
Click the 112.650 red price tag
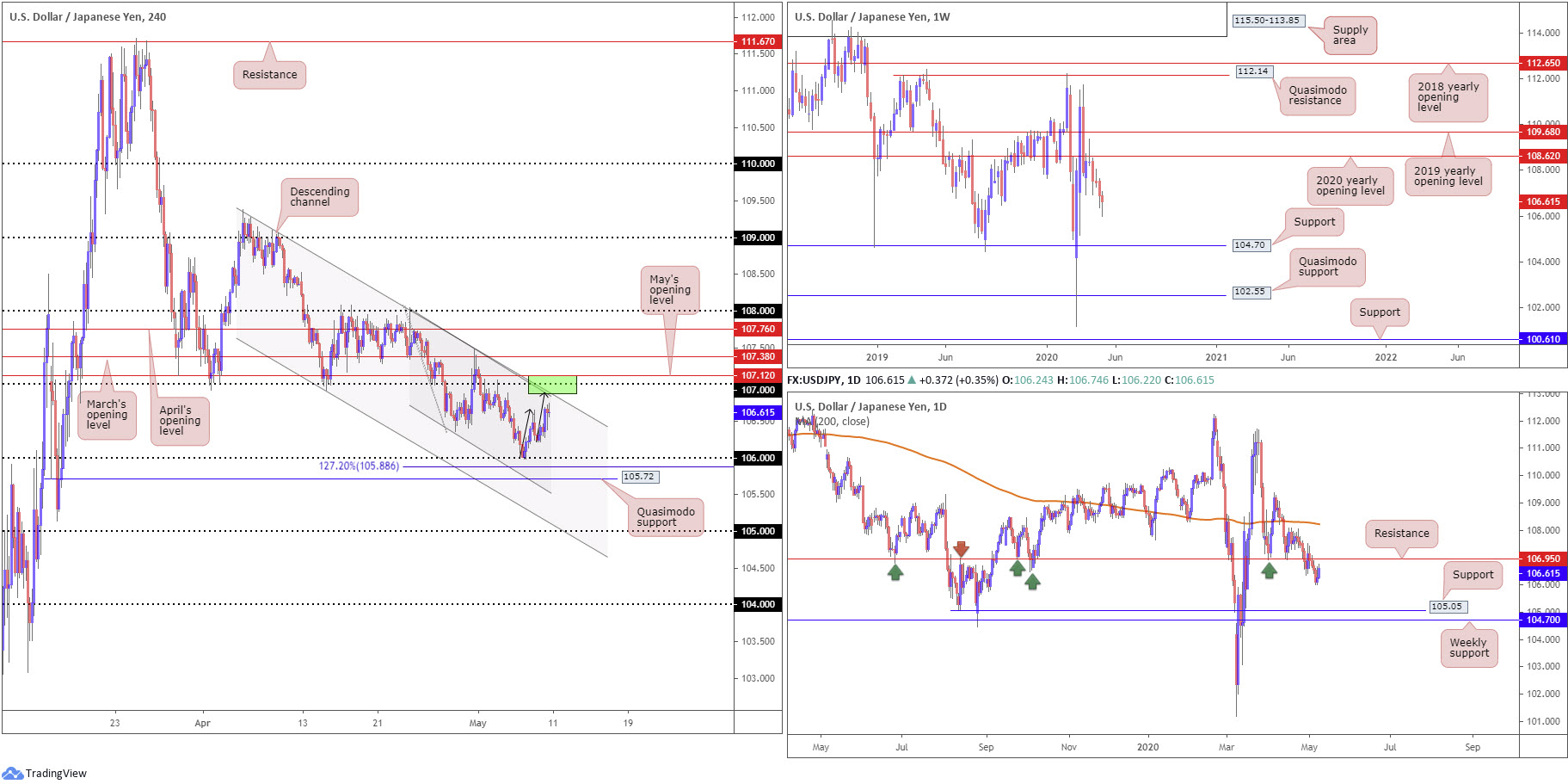1543,63
